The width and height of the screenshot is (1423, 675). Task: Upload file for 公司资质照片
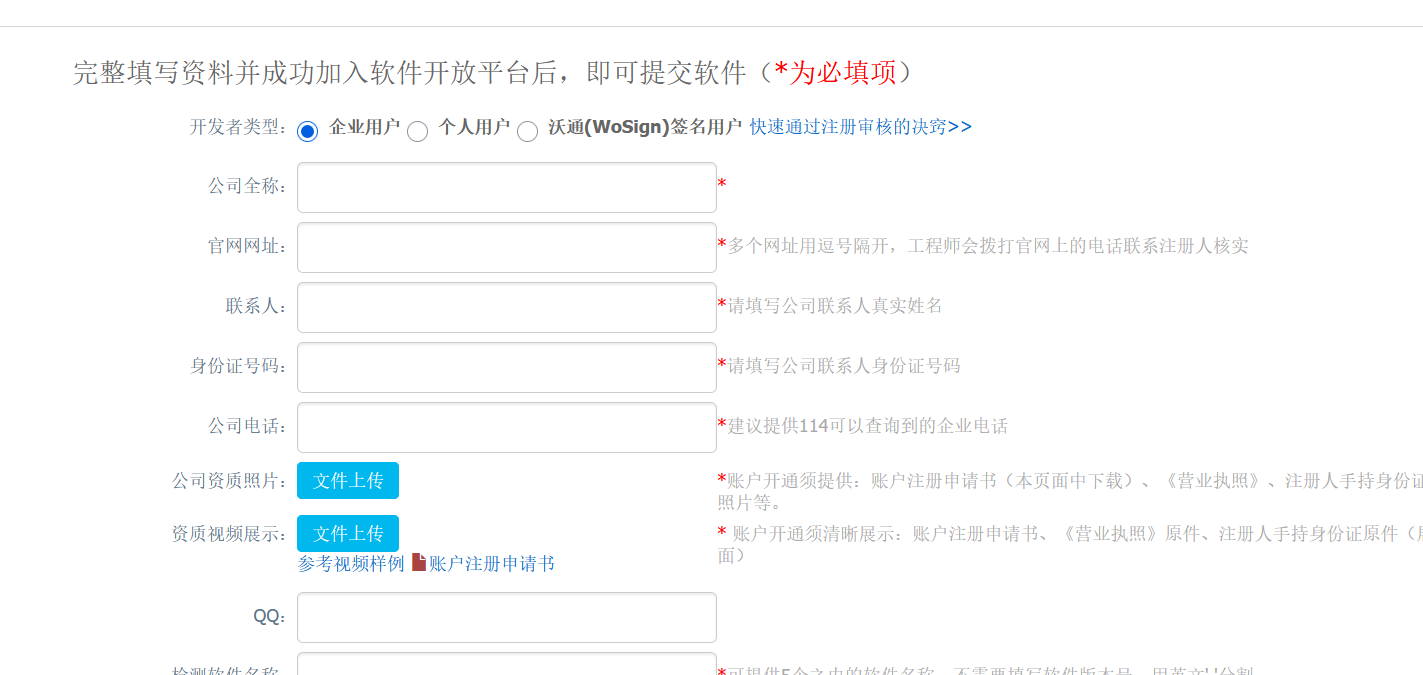coord(348,480)
